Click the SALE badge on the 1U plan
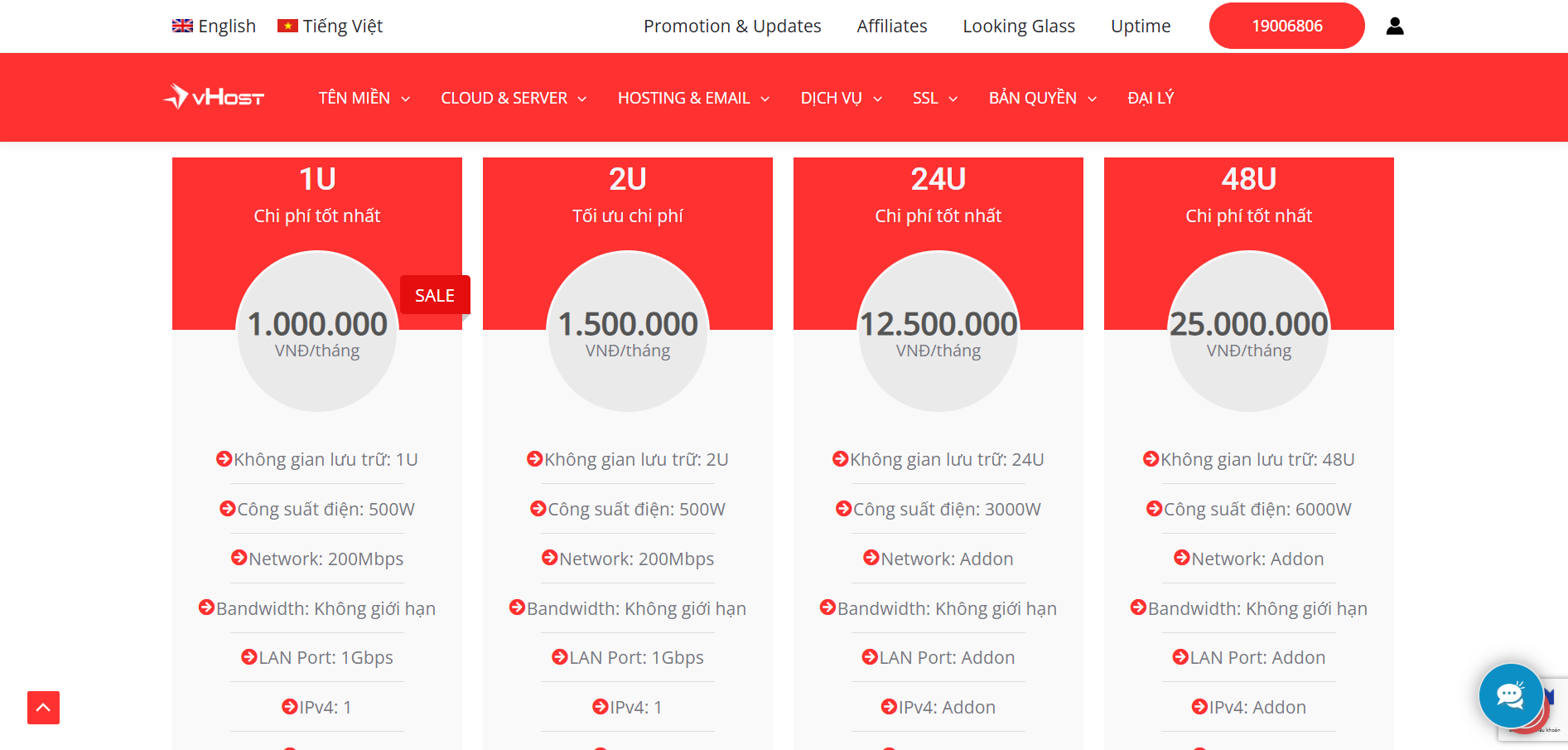Screen dimensions: 1568x750 (x=434, y=295)
